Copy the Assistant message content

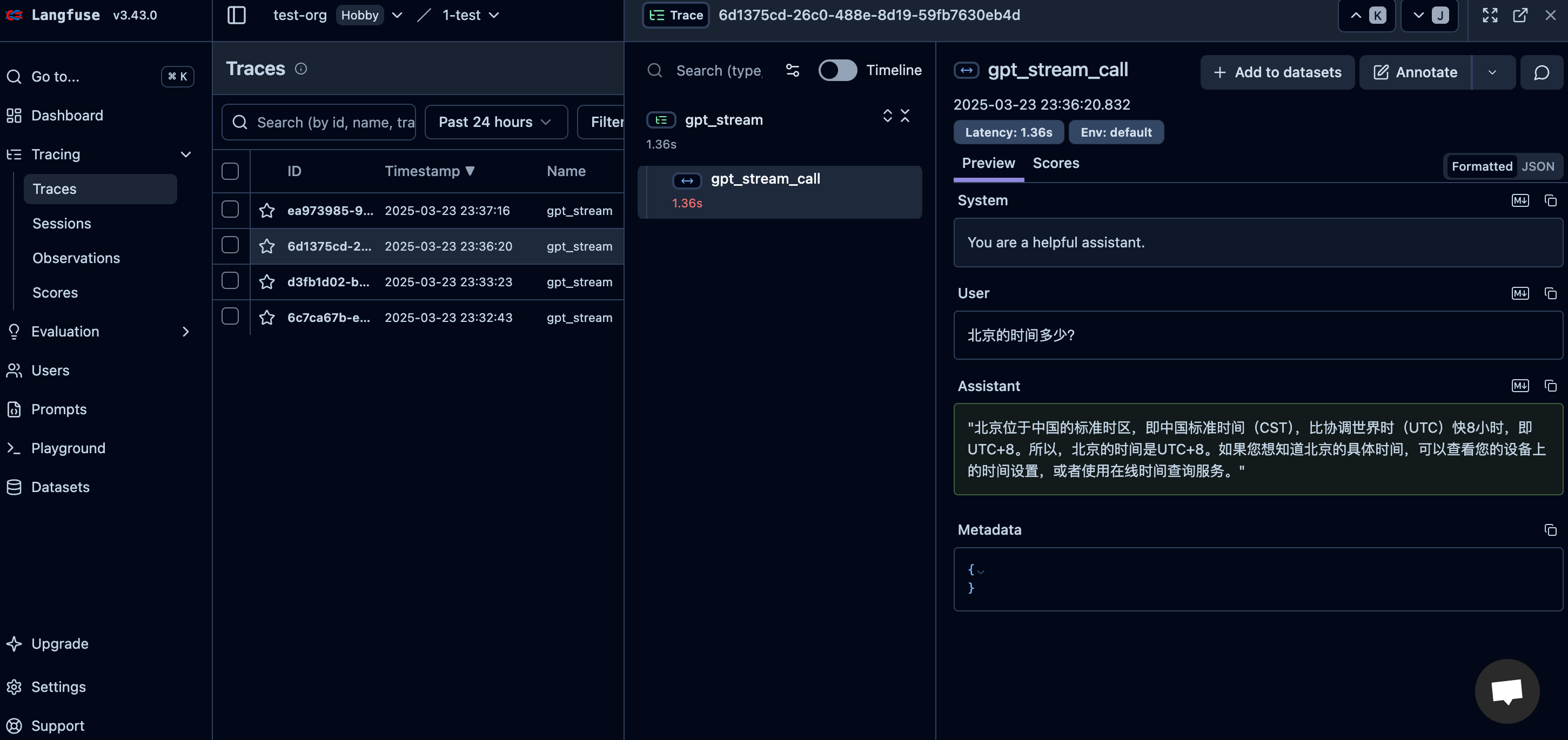tap(1550, 386)
